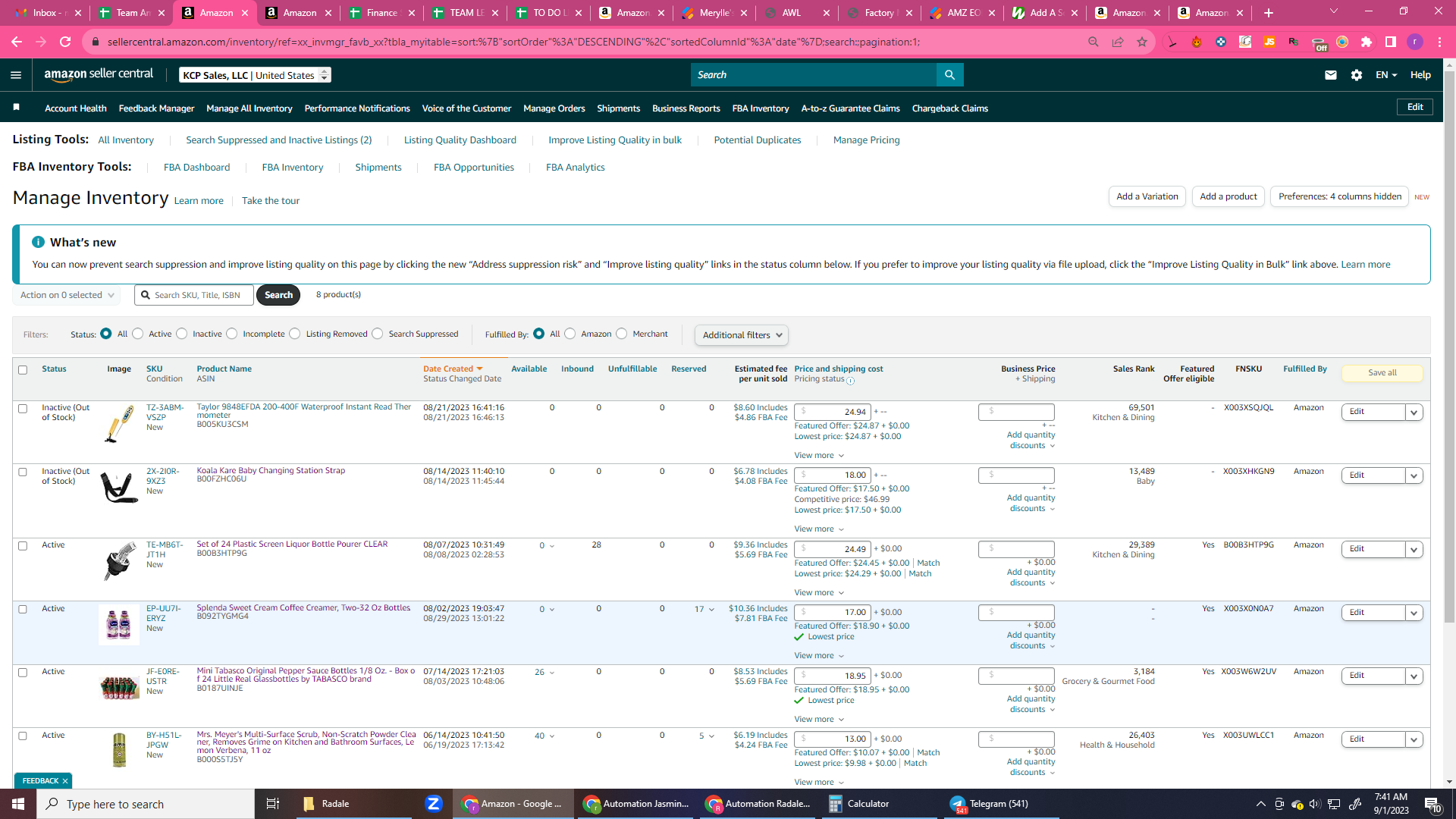Toggle the select-all checkbox in table header

click(x=23, y=370)
